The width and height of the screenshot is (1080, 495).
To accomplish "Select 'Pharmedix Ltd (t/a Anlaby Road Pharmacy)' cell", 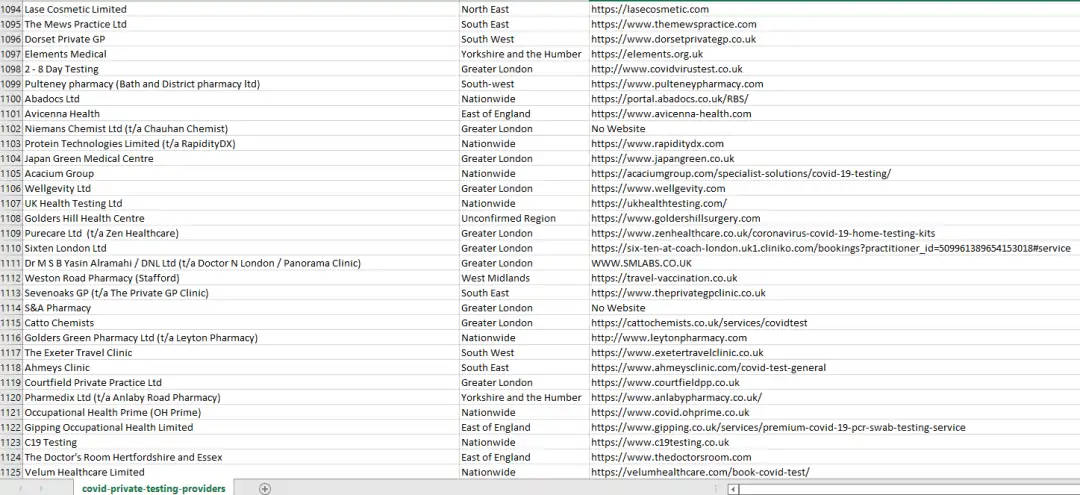I will (241, 397).
